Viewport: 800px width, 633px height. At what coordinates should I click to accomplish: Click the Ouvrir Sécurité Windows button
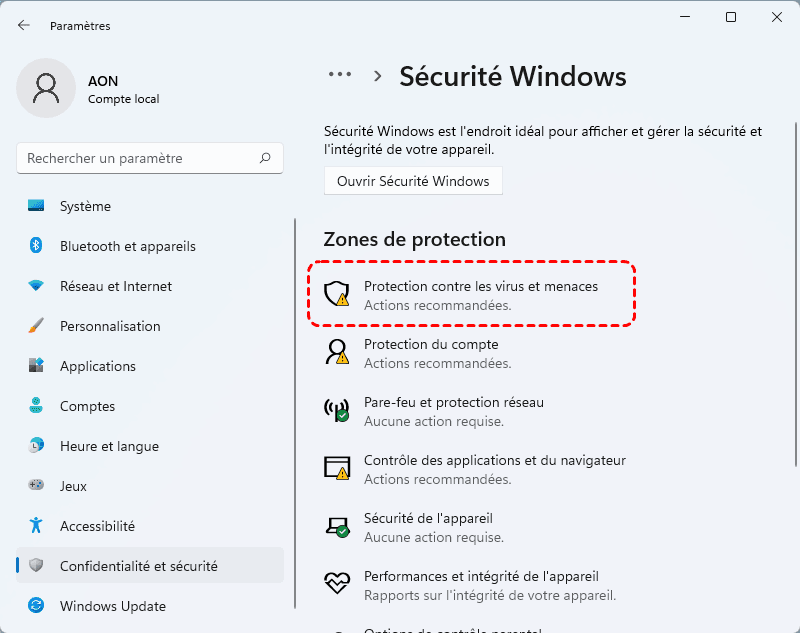413,181
